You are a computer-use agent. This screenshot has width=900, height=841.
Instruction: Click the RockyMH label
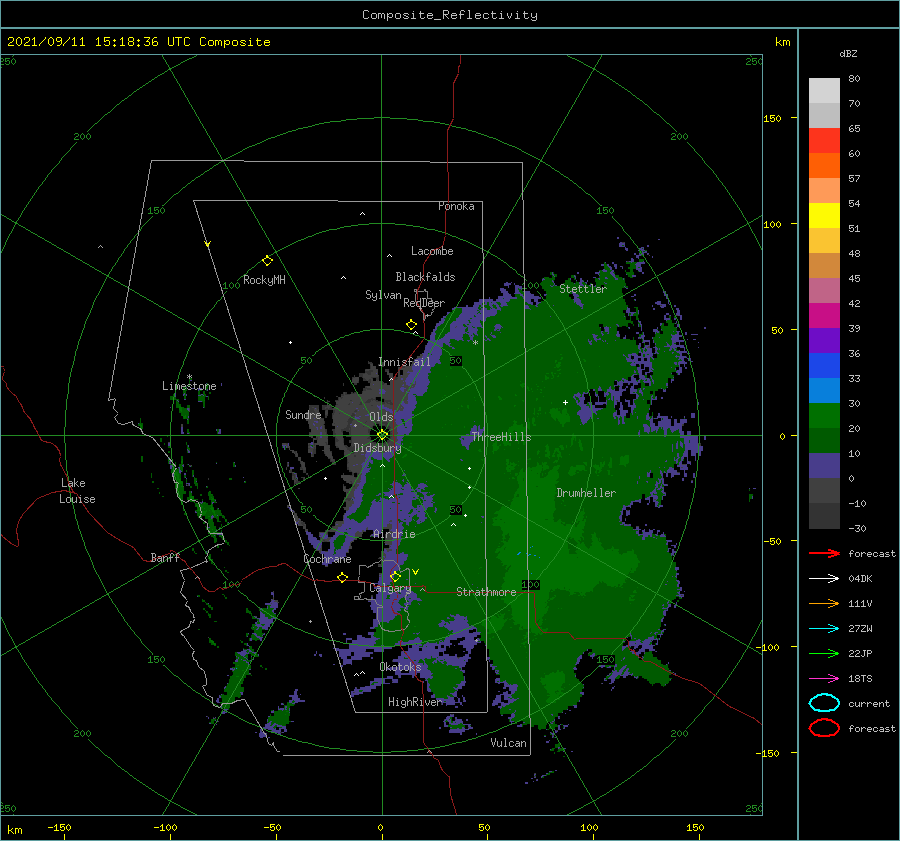click(x=264, y=280)
